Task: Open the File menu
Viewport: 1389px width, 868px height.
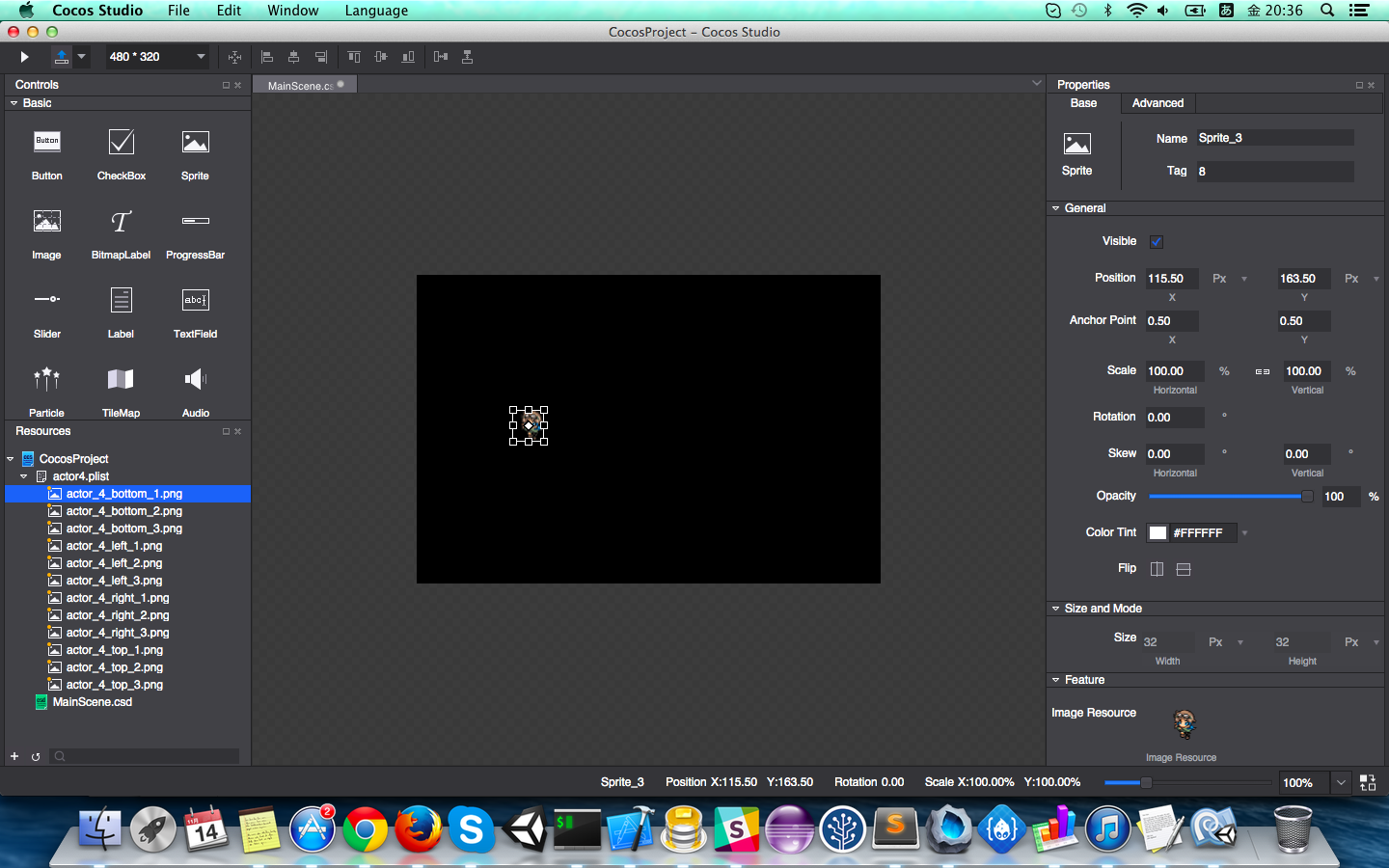Action: click(x=178, y=11)
